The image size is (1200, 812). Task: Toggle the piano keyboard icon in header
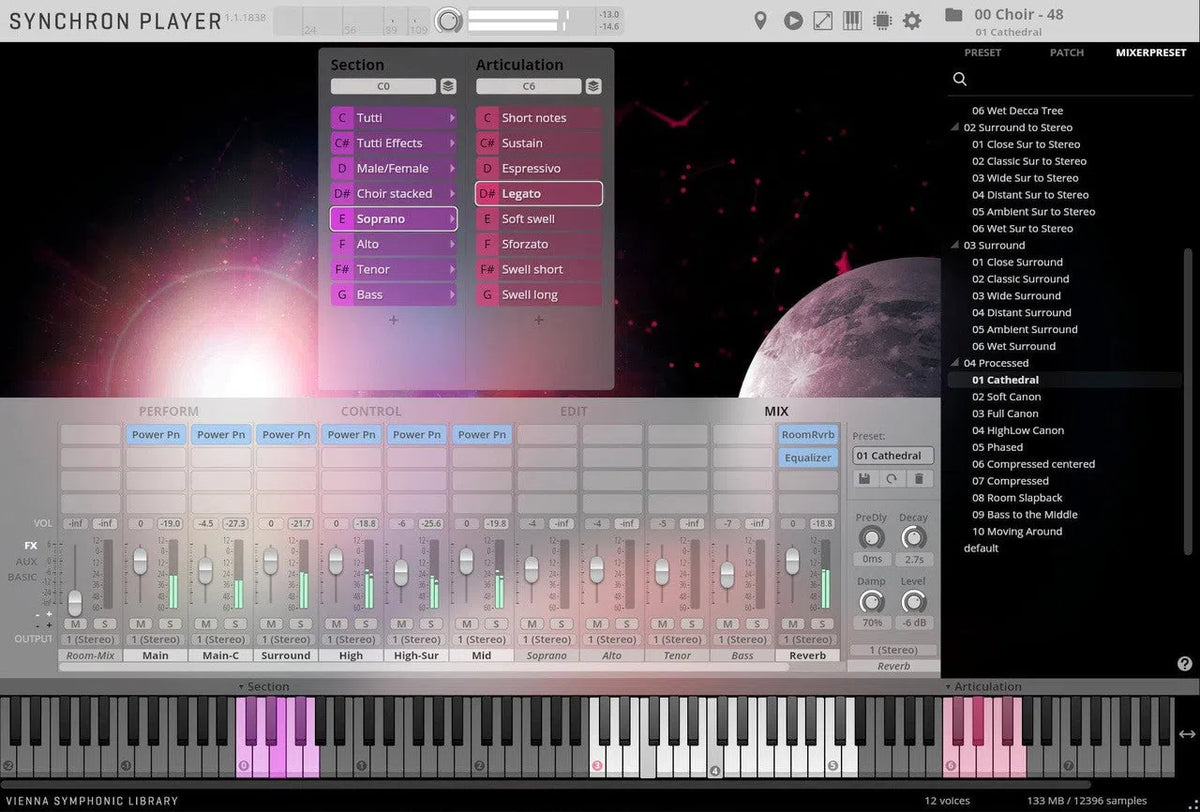coord(853,20)
